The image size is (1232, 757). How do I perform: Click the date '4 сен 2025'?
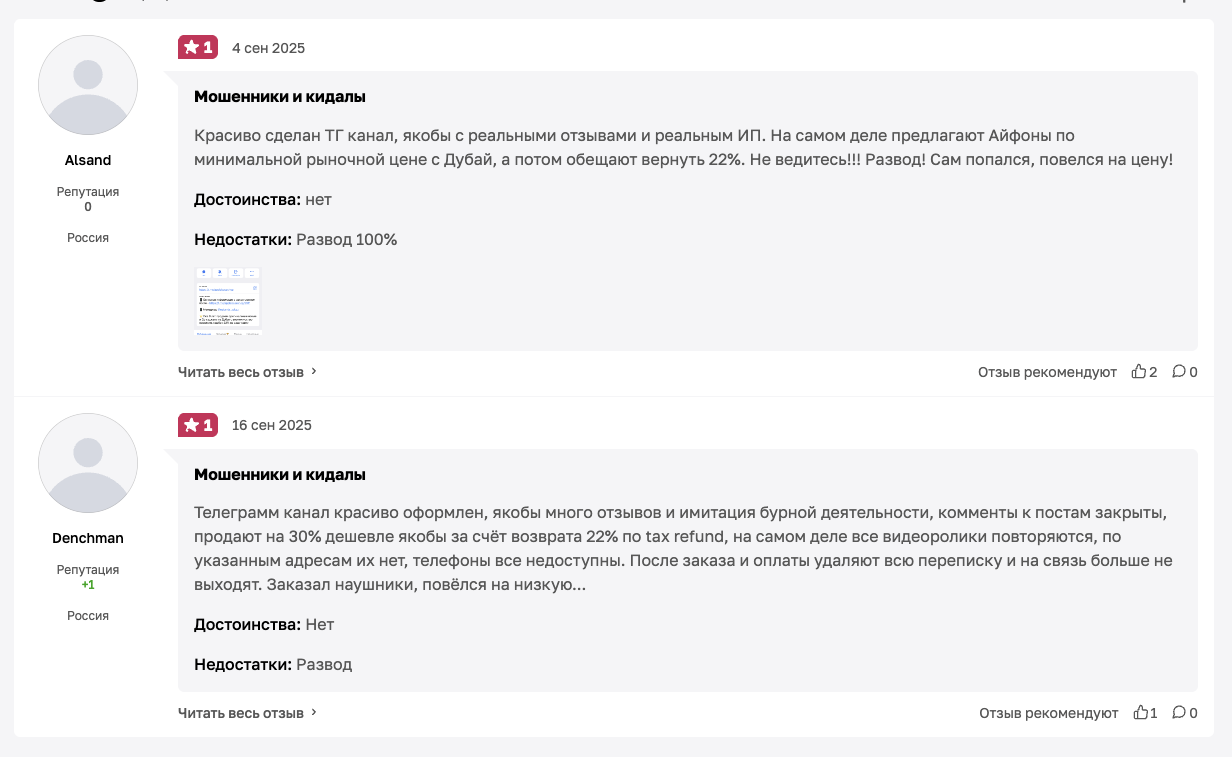pyautogui.click(x=268, y=48)
